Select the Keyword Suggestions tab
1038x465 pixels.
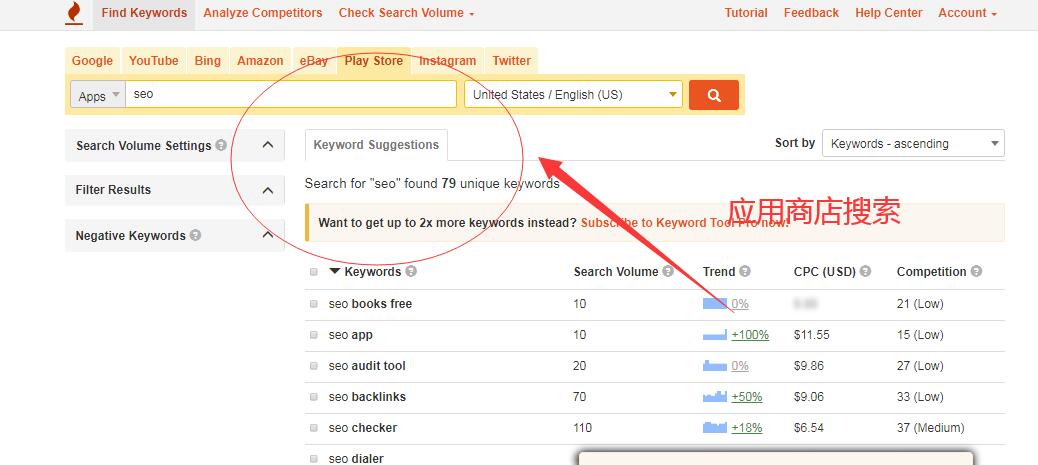pyautogui.click(x=376, y=145)
